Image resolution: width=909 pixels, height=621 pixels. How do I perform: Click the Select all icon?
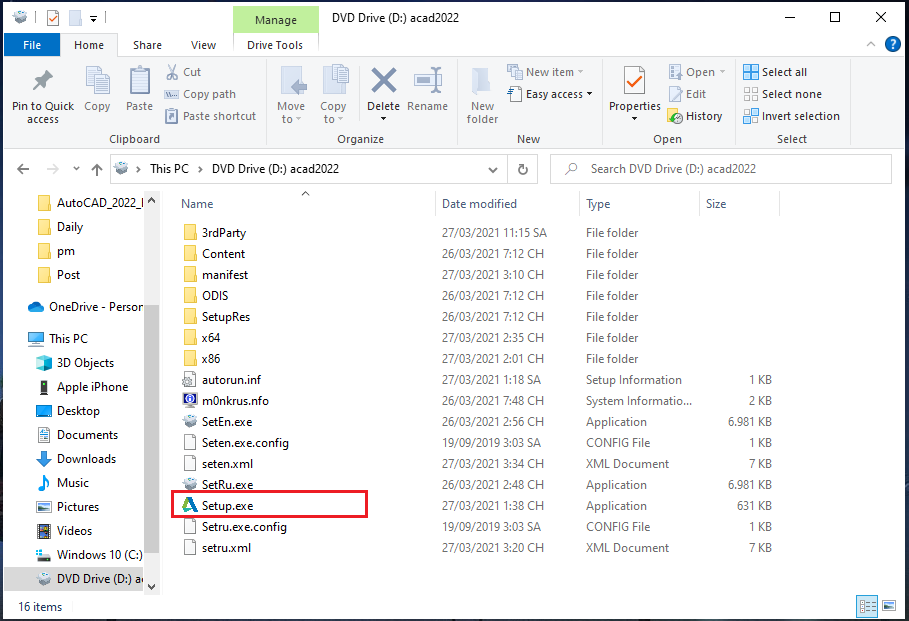[751, 72]
